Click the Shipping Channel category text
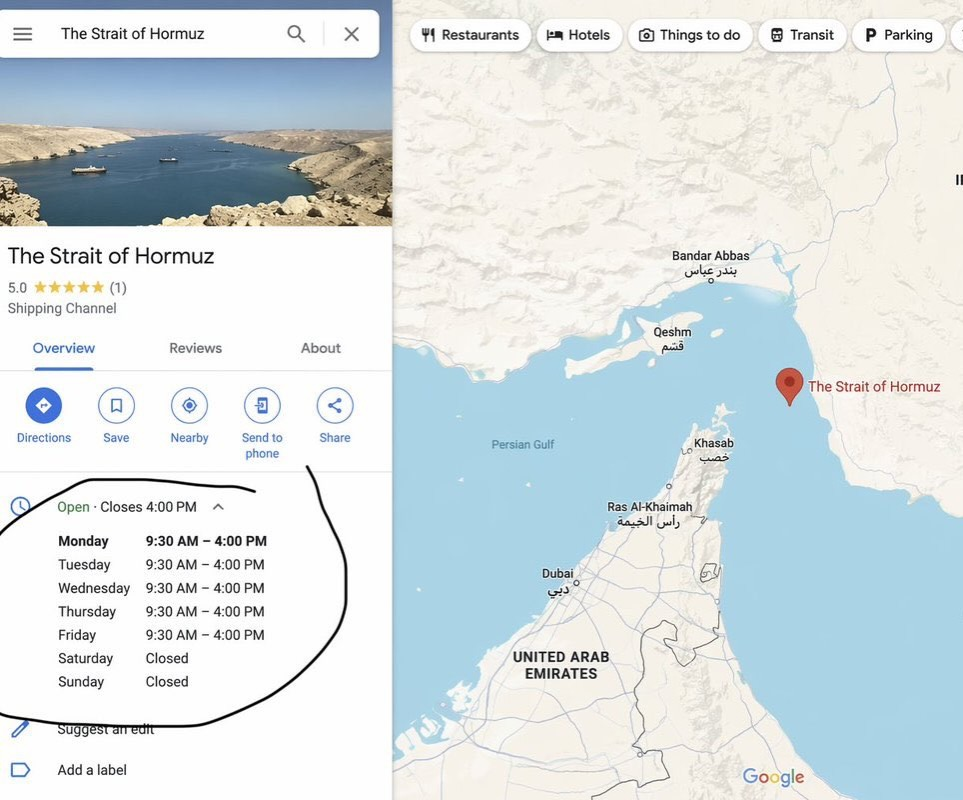Screen dimensions: 963x800 pyautogui.click(x=62, y=308)
